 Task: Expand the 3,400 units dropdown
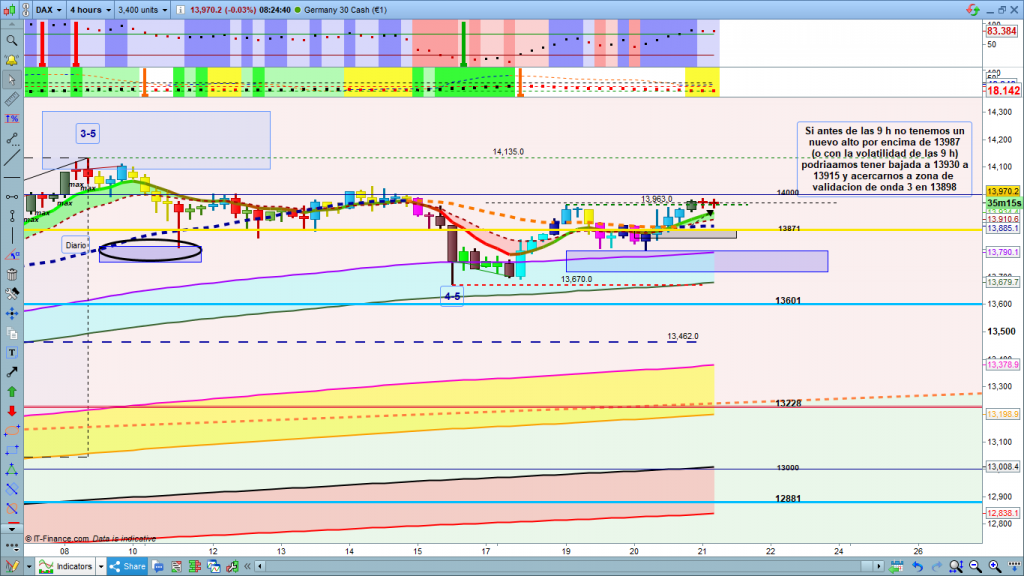point(142,9)
